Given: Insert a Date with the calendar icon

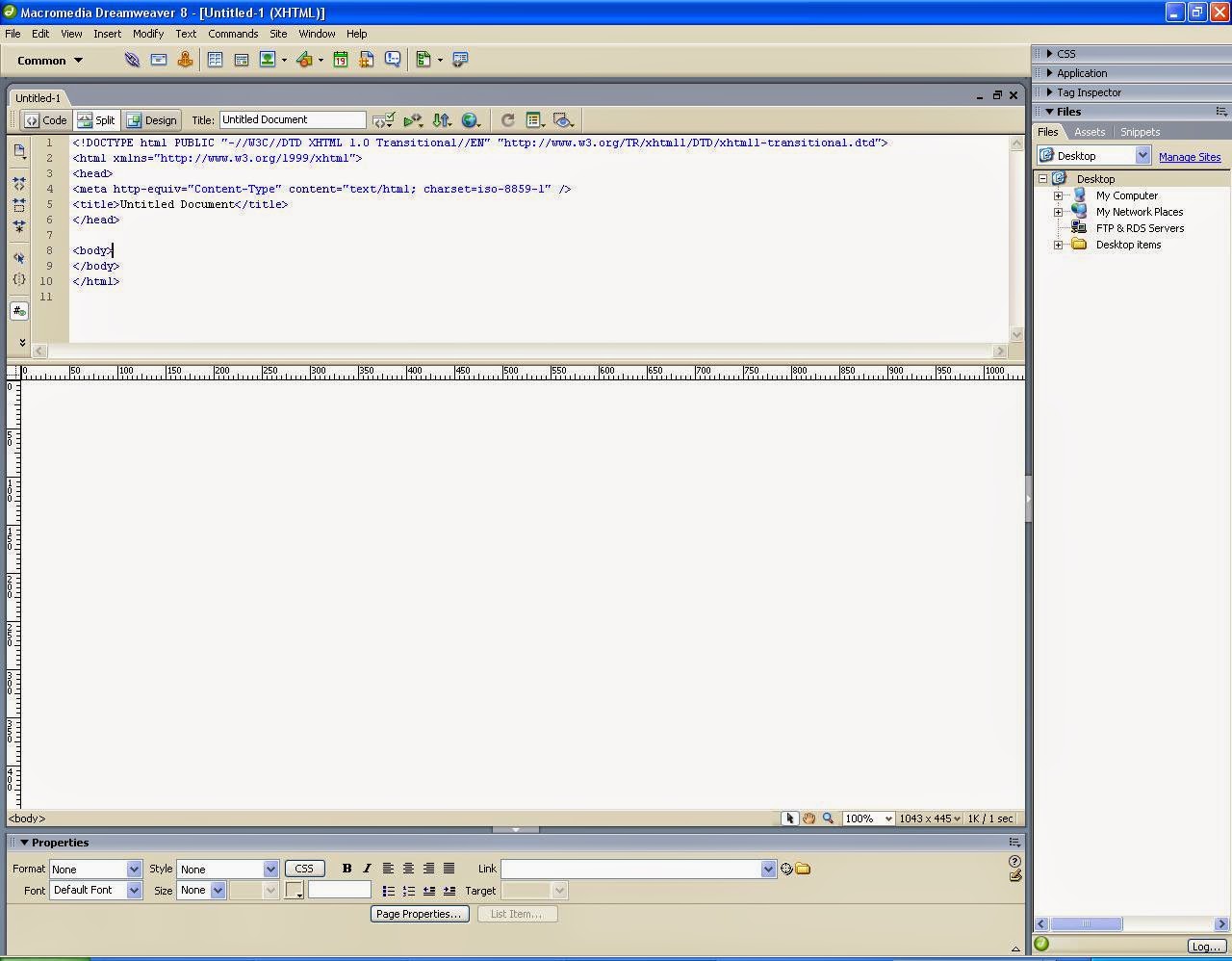Looking at the screenshot, I should (340, 60).
